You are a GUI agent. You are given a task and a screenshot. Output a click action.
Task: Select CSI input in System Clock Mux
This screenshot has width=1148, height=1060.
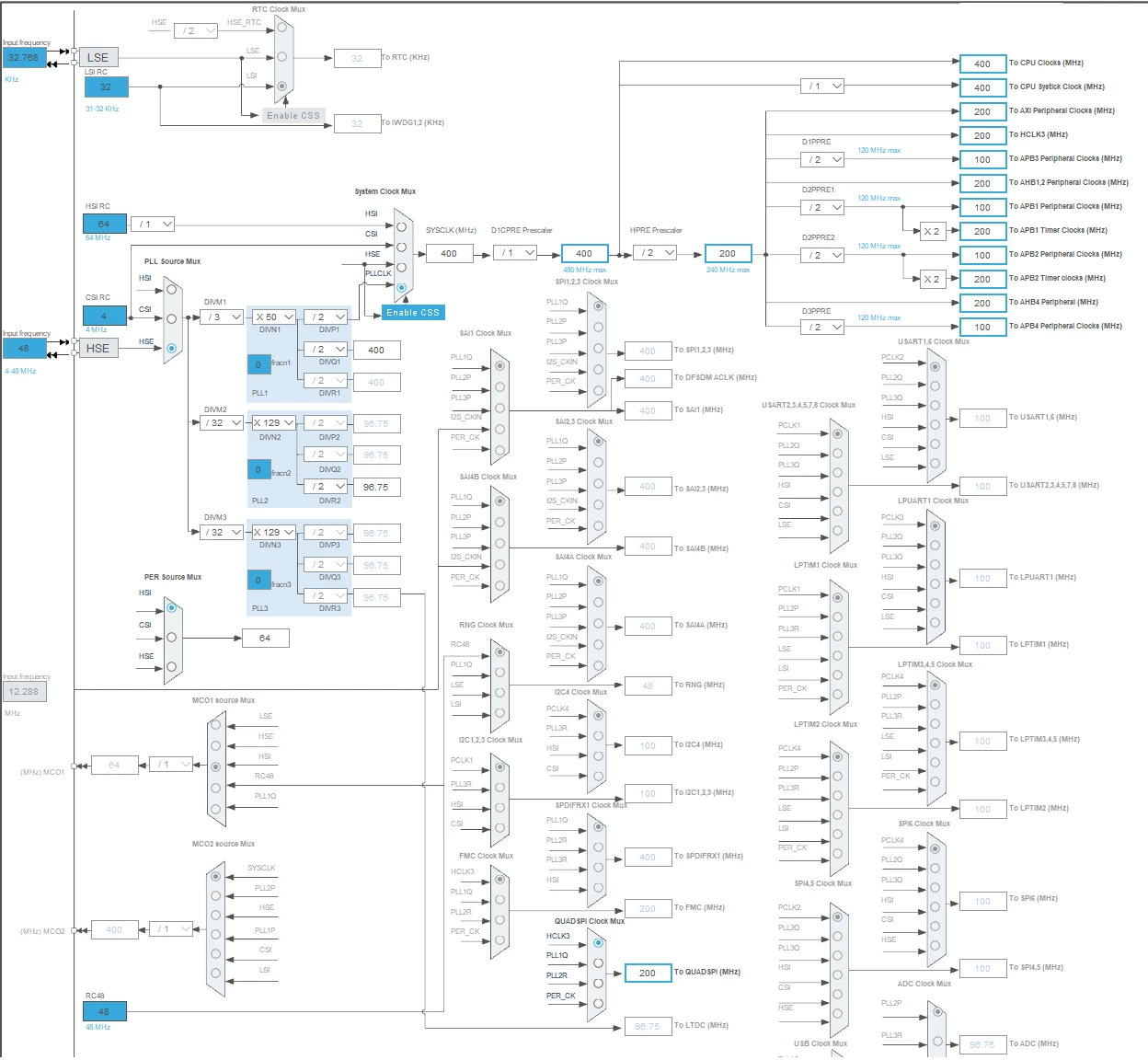click(x=401, y=247)
